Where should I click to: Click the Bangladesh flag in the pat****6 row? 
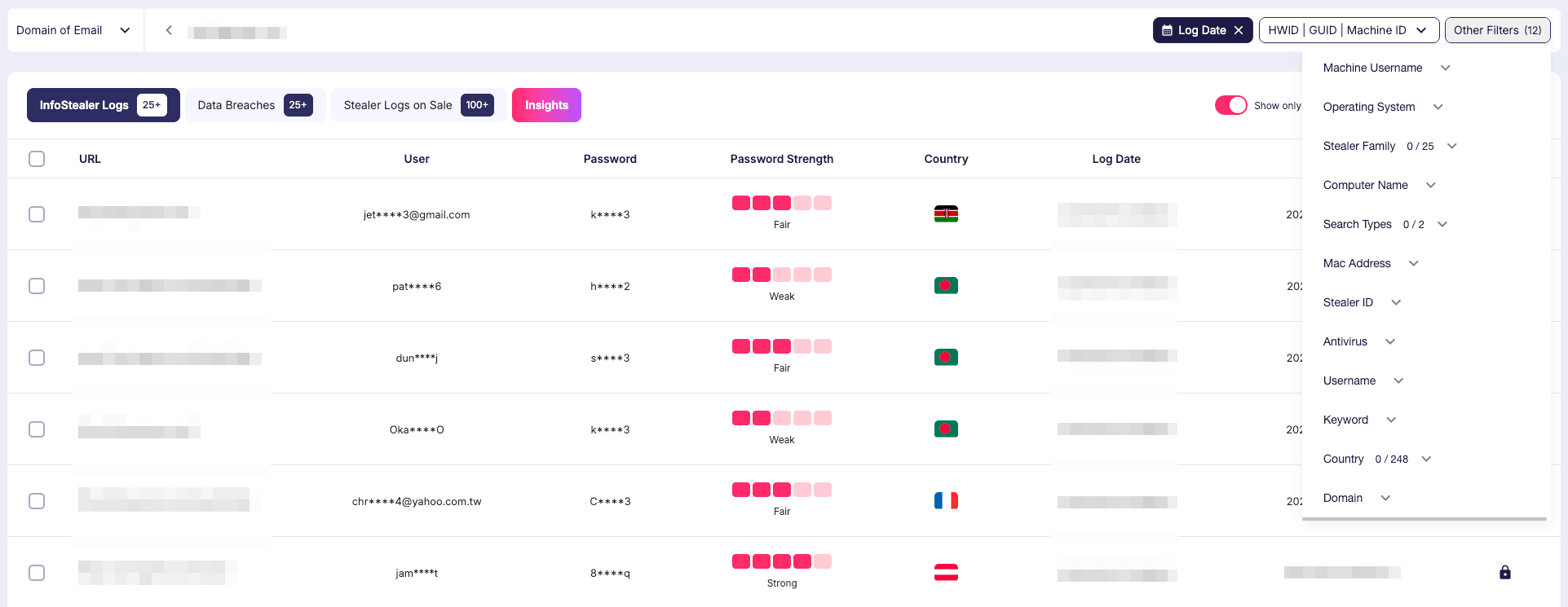[x=946, y=286]
